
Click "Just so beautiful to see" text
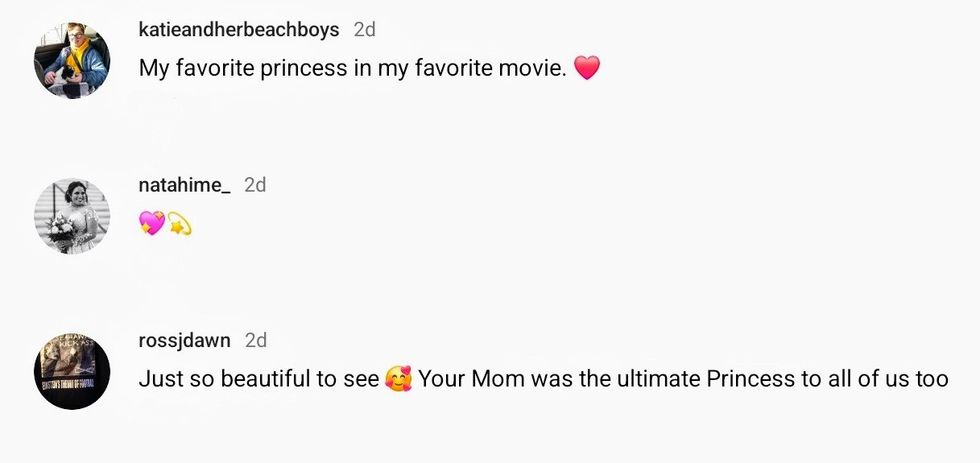coord(258,380)
